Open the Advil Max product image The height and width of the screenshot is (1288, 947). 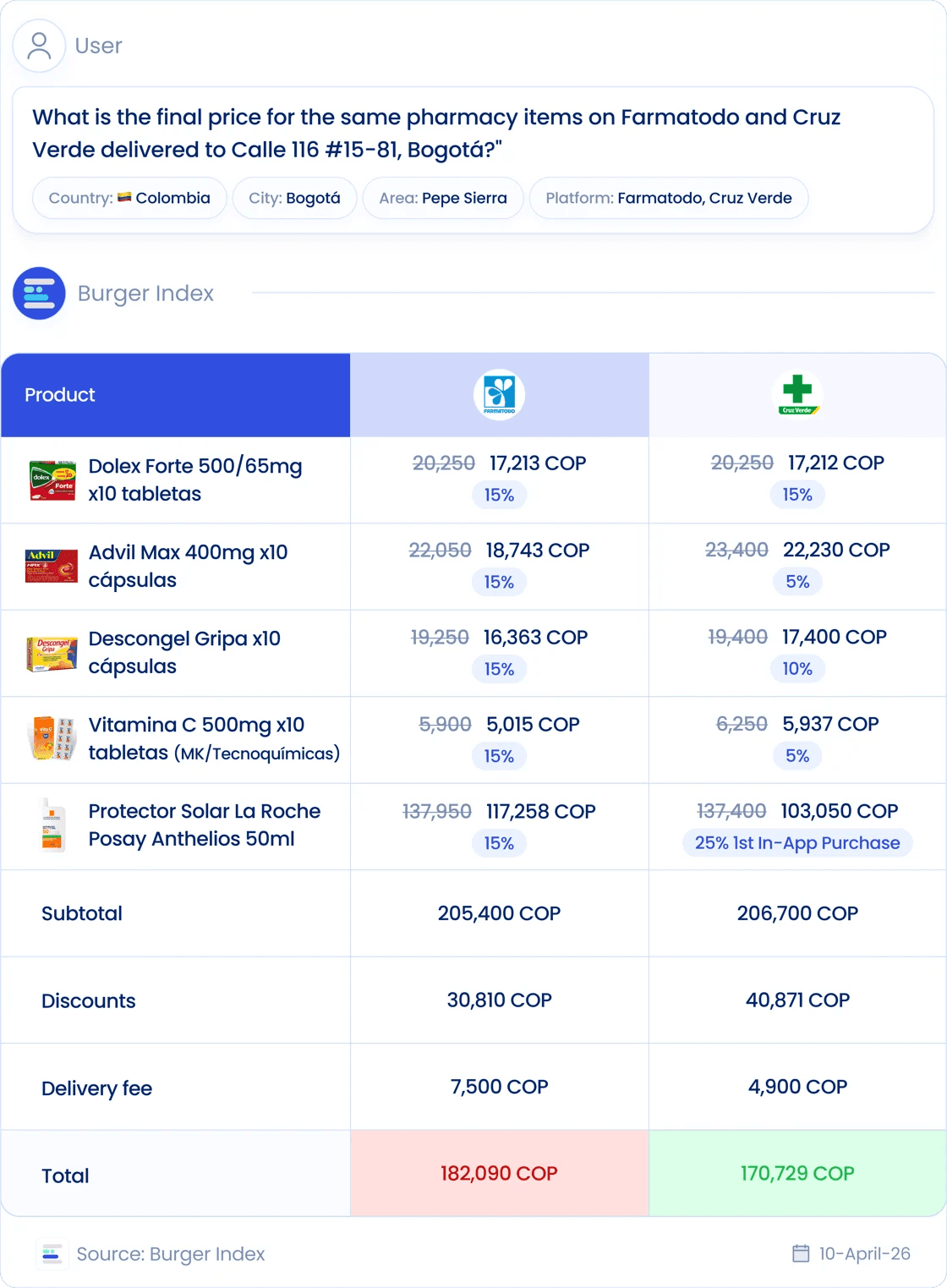52,567
